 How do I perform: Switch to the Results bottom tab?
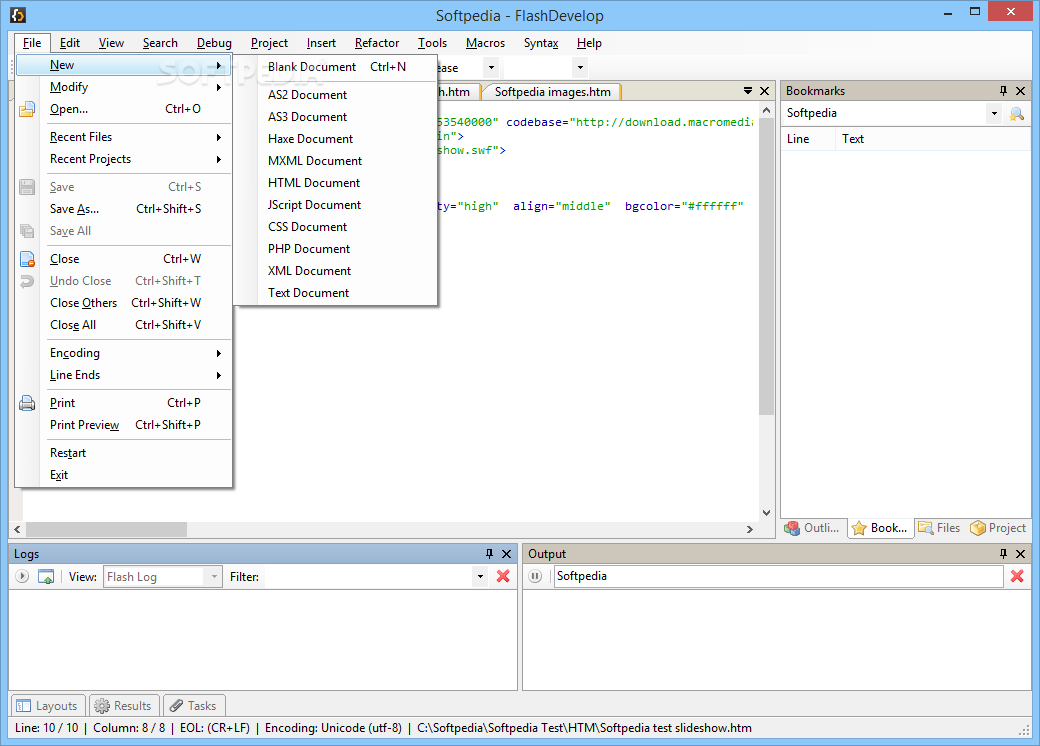[x=123, y=706]
